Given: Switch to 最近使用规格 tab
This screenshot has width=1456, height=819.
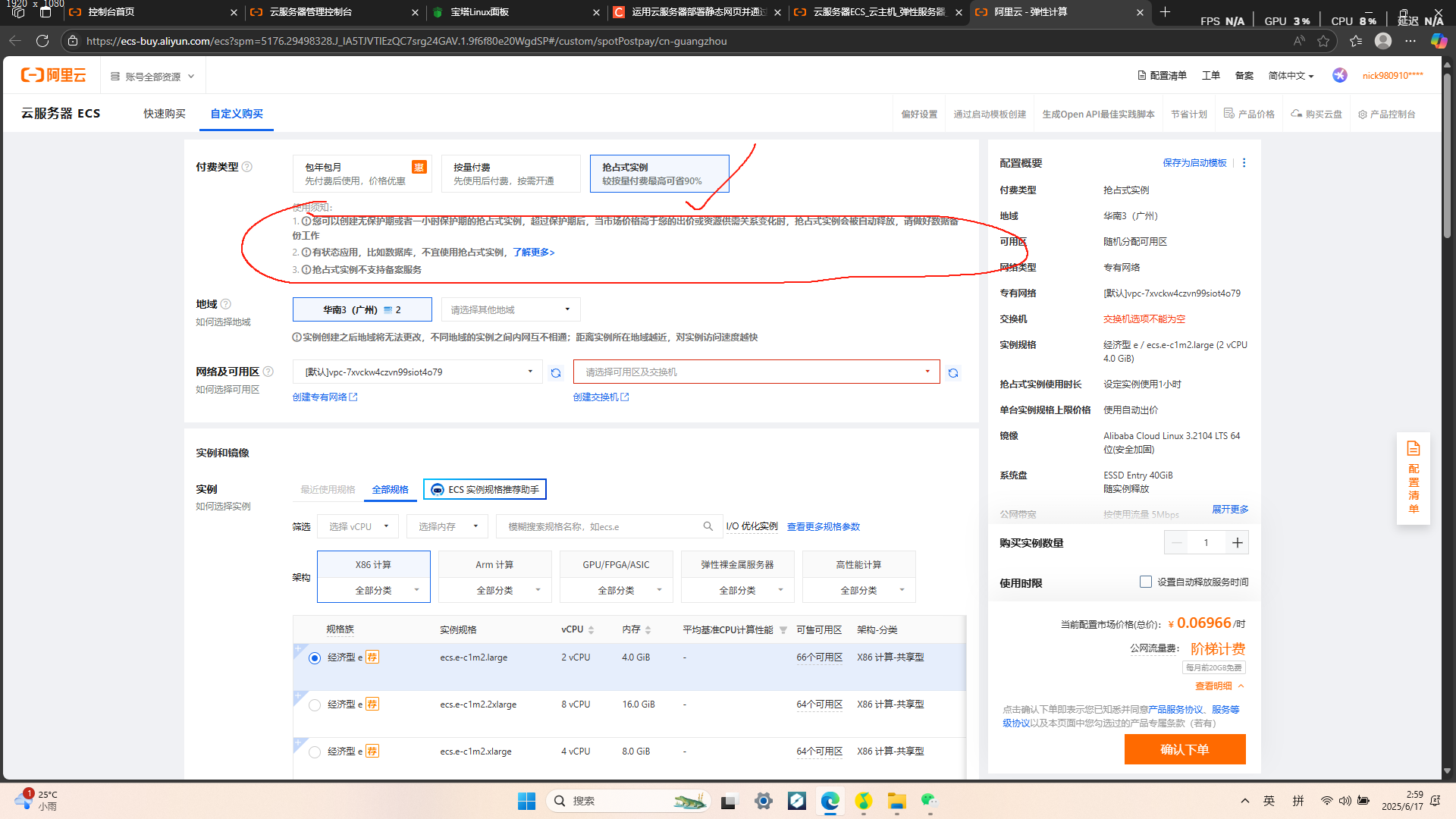Looking at the screenshot, I should pyautogui.click(x=328, y=490).
